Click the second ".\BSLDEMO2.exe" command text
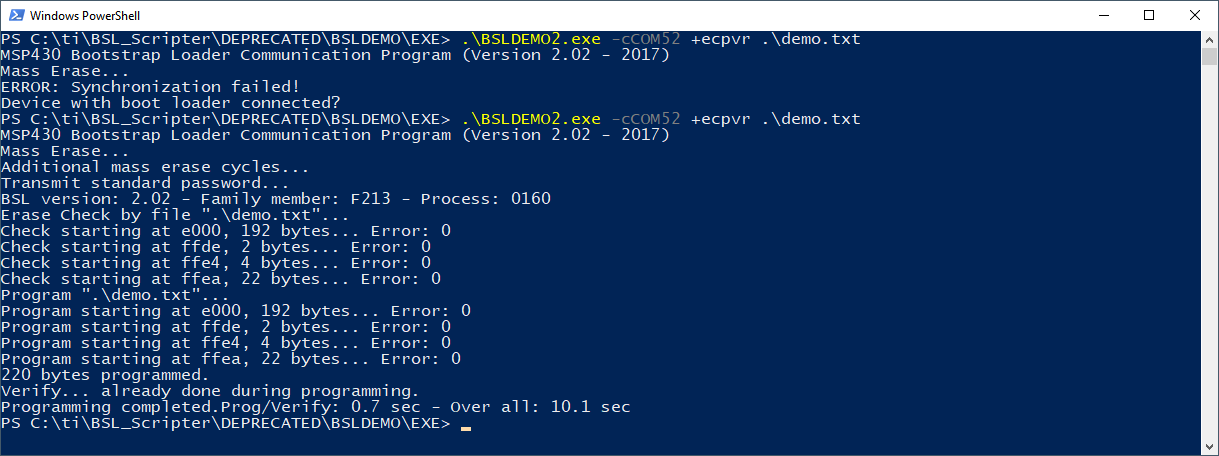The image size is (1219, 456). coord(530,119)
